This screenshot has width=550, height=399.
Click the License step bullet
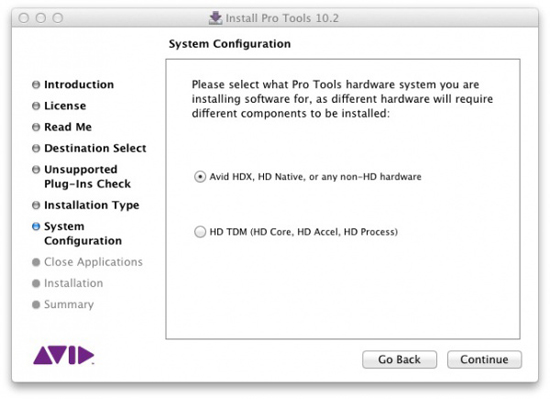point(36,106)
